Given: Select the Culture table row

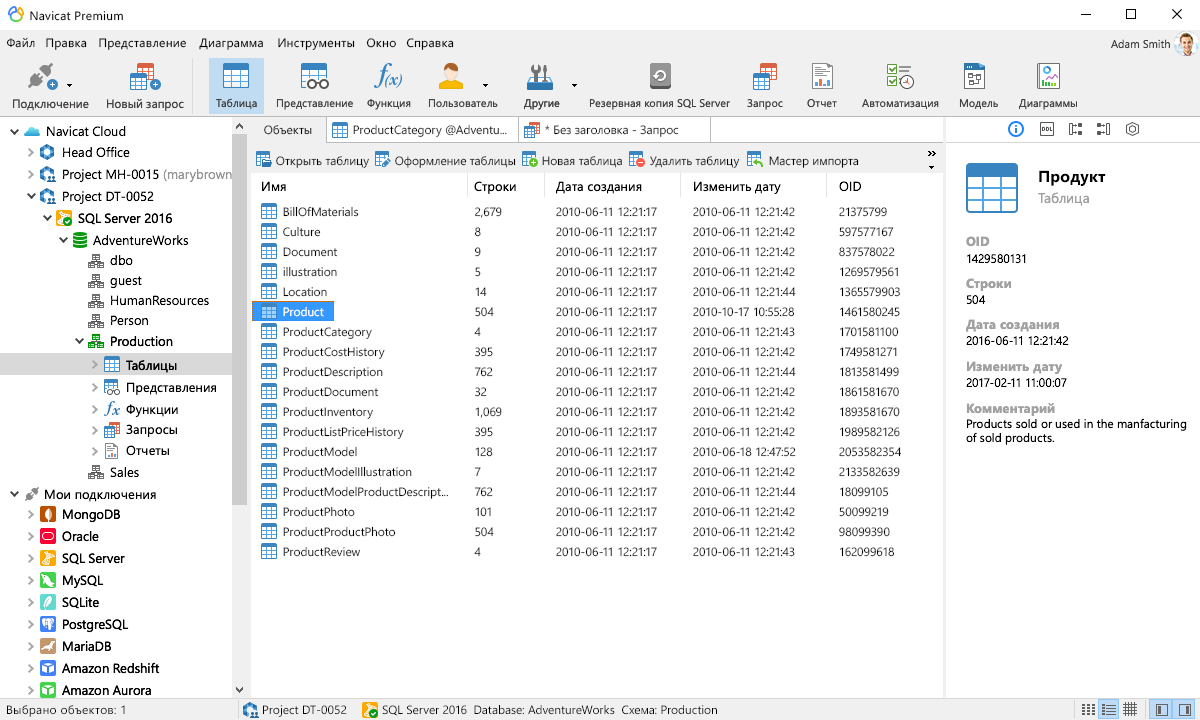Looking at the screenshot, I should coord(596,232).
